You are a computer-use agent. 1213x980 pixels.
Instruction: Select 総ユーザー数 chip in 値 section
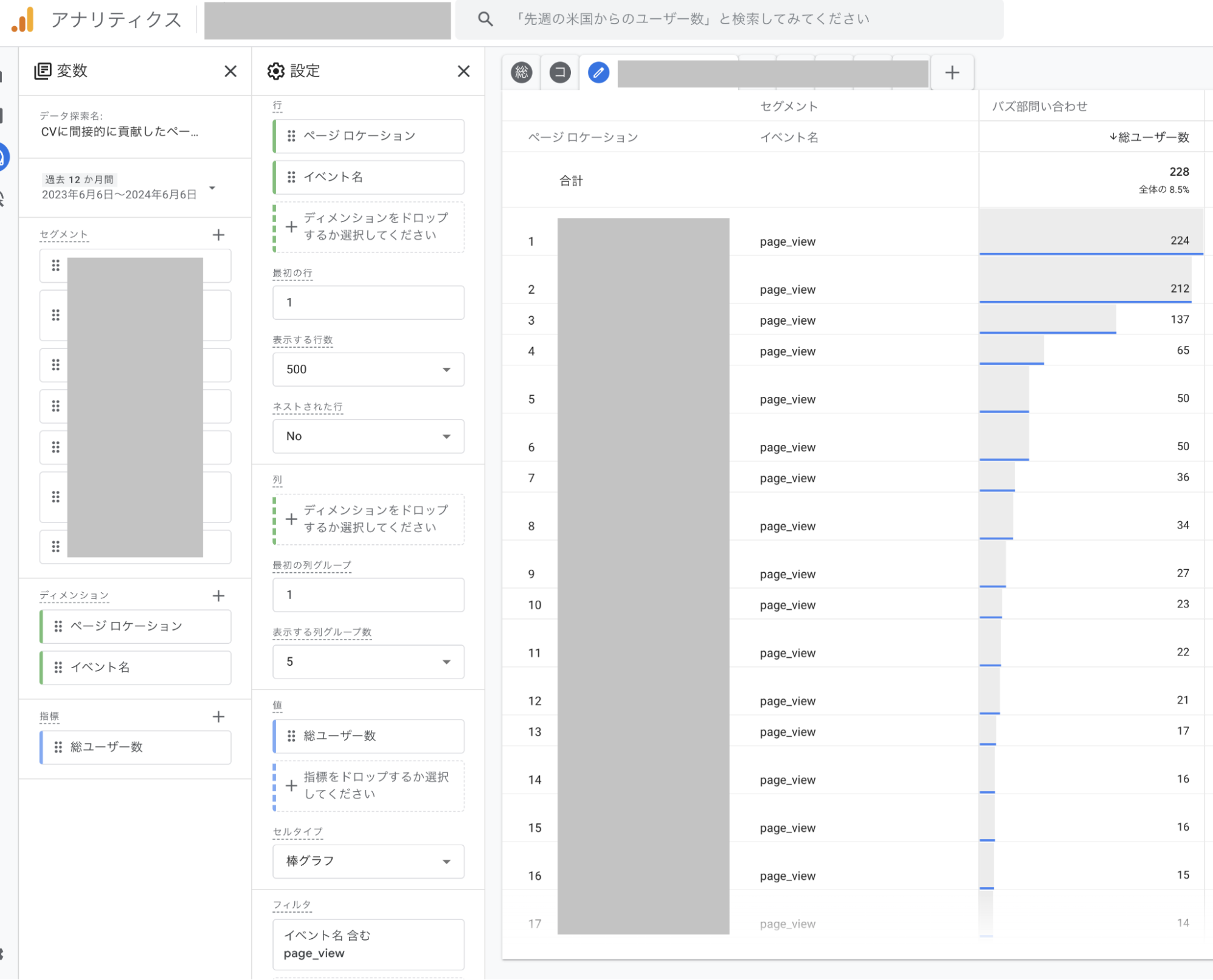pos(368,737)
